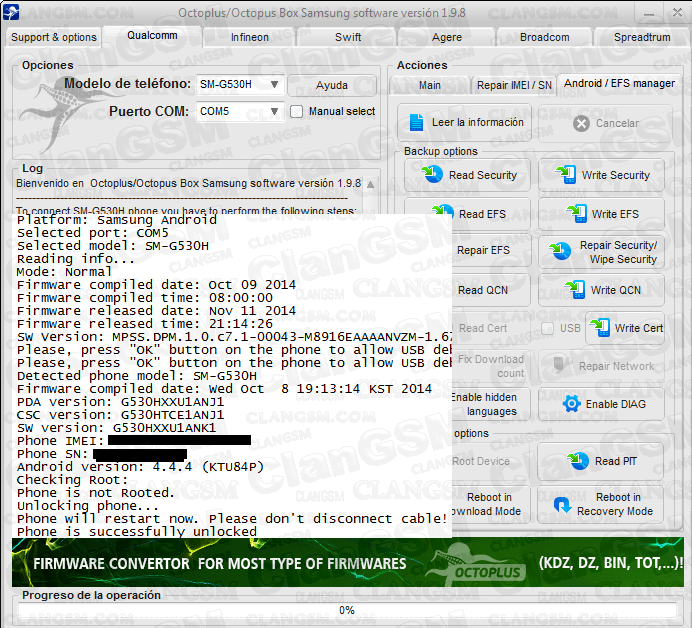Image resolution: width=692 pixels, height=628 pixels.
Task: Select the Broadcom tab
Action: coord(545,38)
